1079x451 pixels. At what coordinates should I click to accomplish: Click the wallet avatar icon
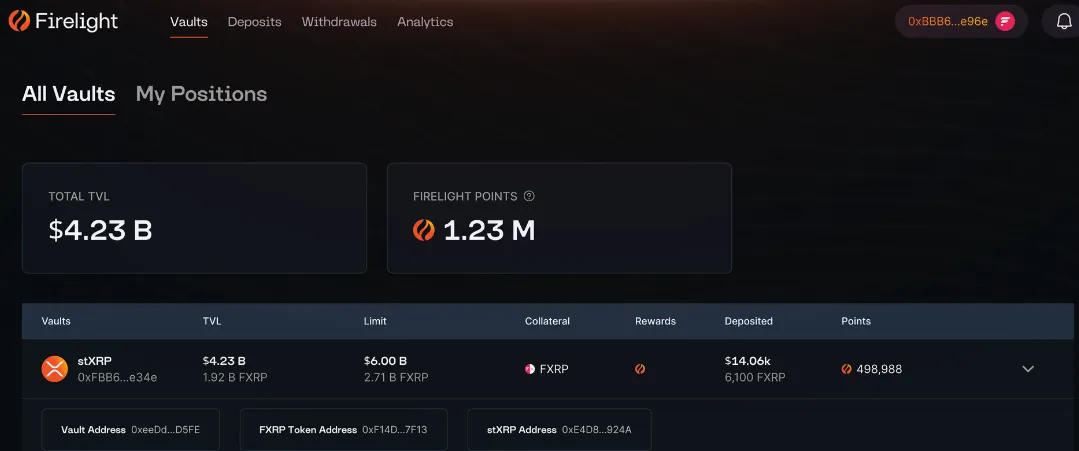[1004, 21]
